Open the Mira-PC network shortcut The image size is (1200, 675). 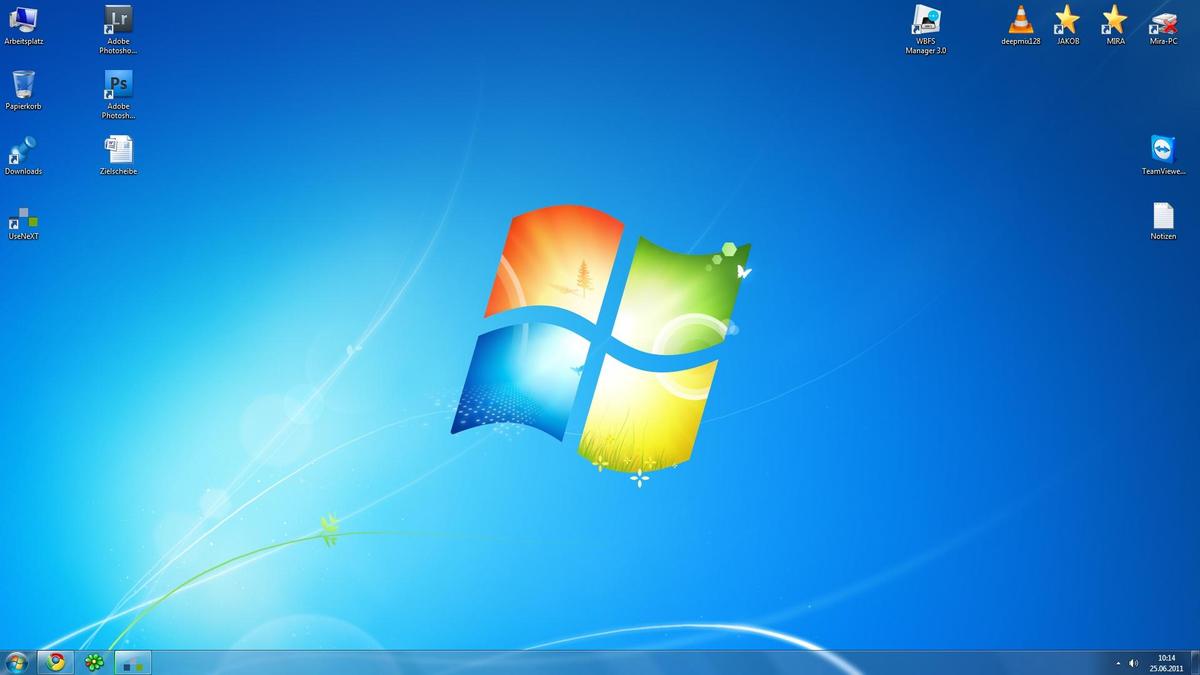coord(1163,20)
